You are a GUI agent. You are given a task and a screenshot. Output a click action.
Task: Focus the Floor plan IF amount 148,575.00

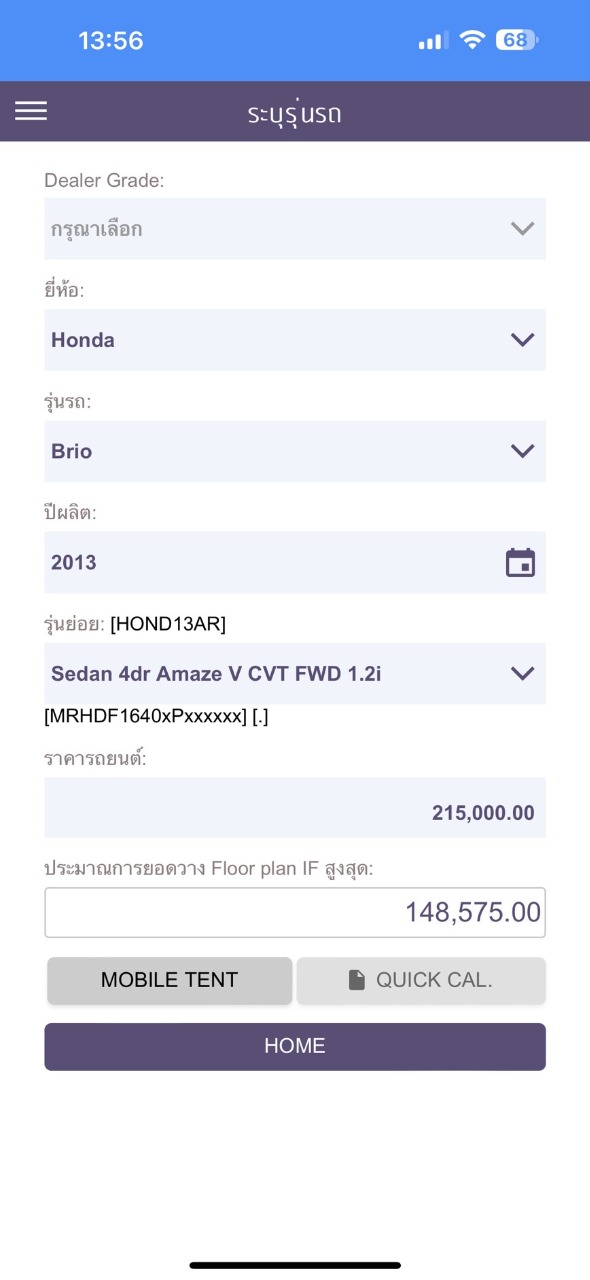tap(295, 912)
